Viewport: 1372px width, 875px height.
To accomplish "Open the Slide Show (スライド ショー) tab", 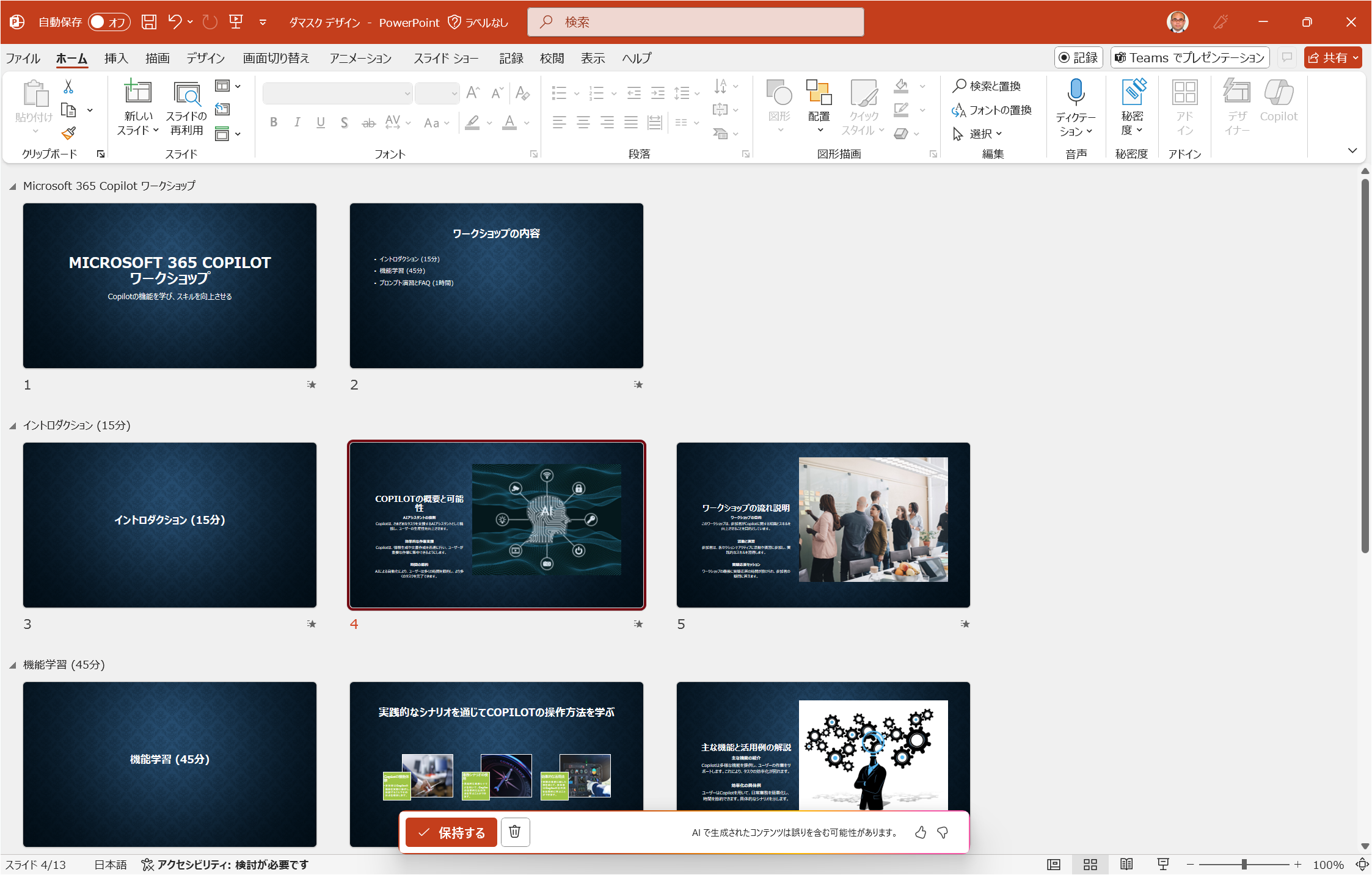I will pos(446,58).
